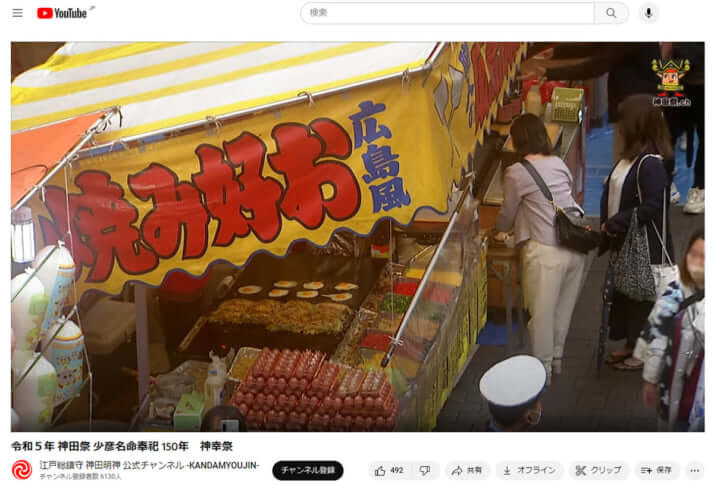Open the 神田明神 channel avatar
The width and height of the screenshot is (714, 486).
(22, 470)
